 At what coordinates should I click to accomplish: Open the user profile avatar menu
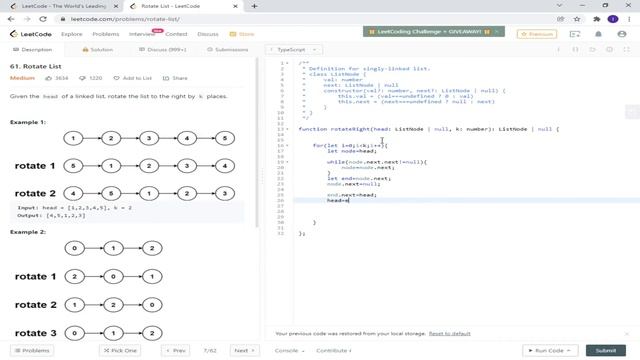622,34
